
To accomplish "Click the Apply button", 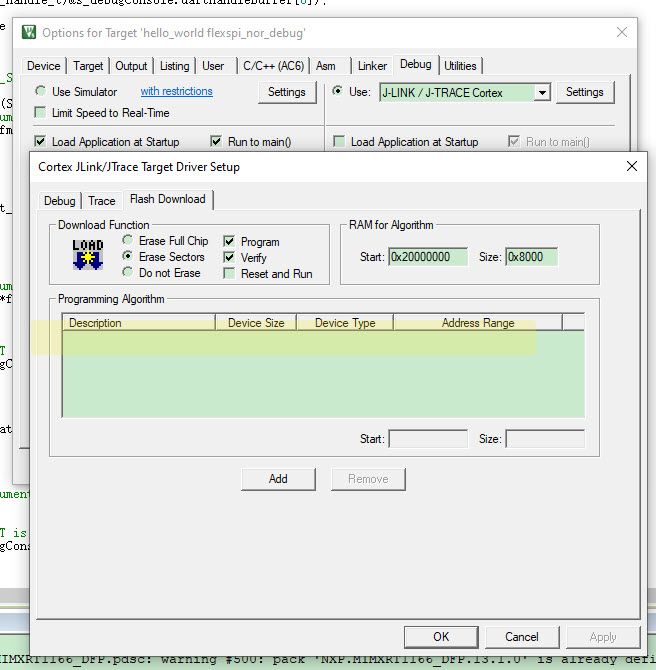I will 603,637.
